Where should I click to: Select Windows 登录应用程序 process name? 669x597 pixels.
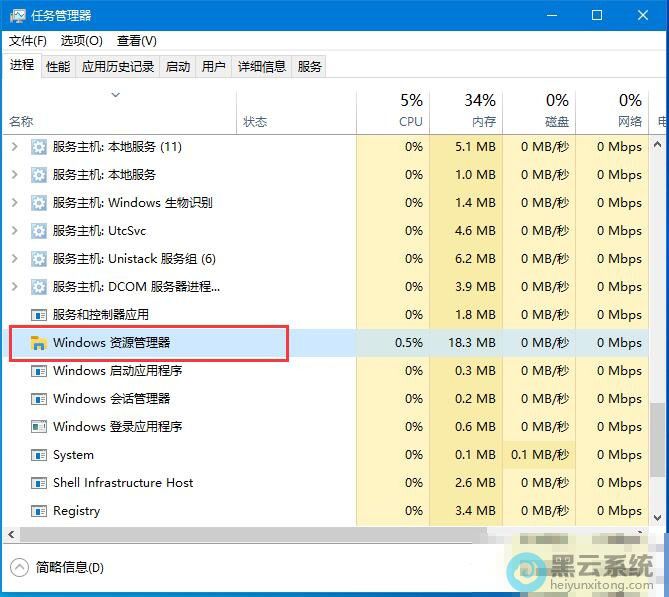click(x=117, y=427)
